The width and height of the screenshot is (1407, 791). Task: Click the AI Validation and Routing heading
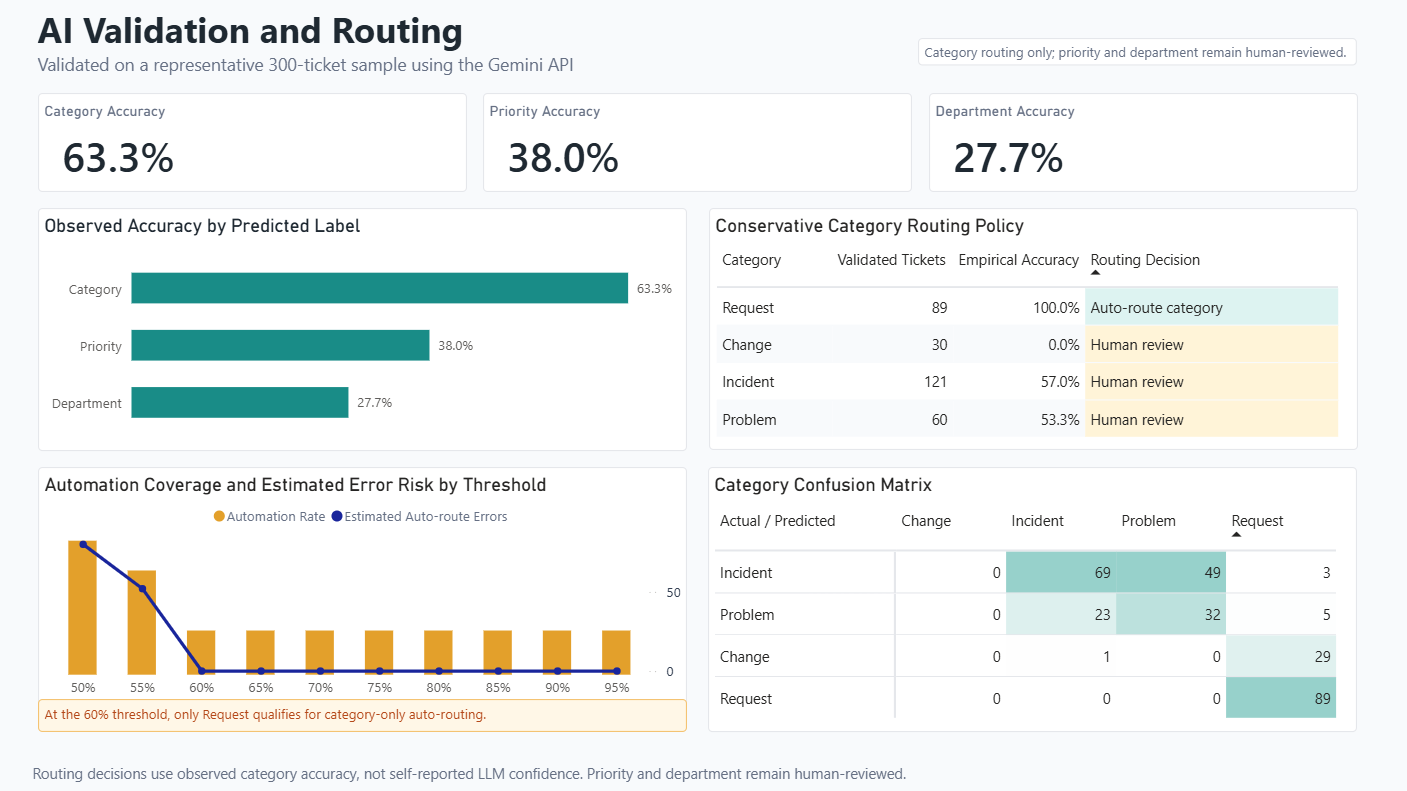250,31
